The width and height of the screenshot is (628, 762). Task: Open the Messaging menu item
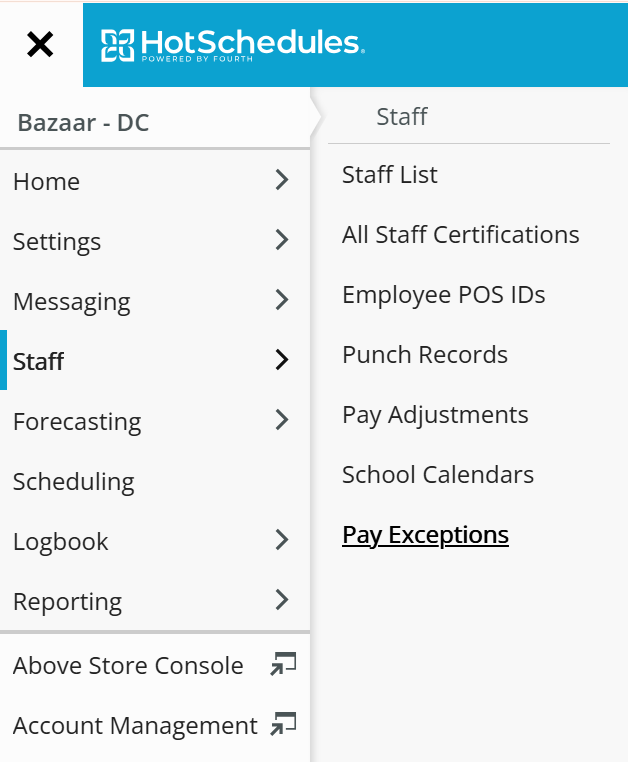coord(155,301)
